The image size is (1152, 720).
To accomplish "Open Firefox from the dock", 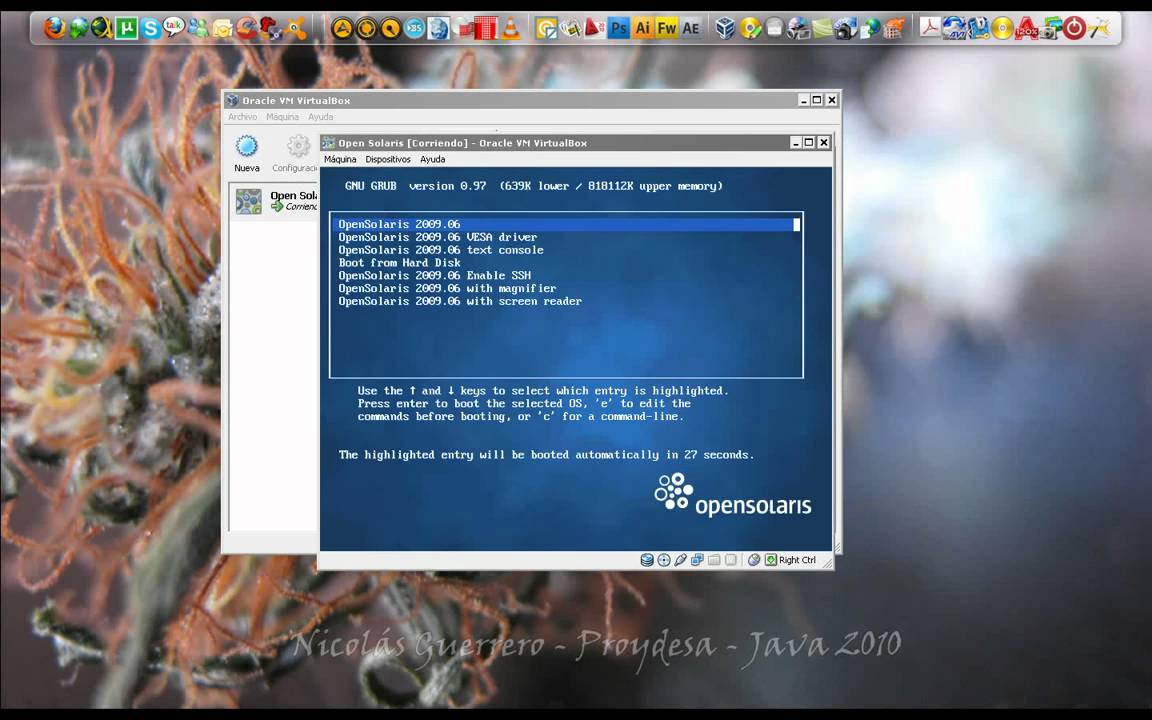I will 54,28.
